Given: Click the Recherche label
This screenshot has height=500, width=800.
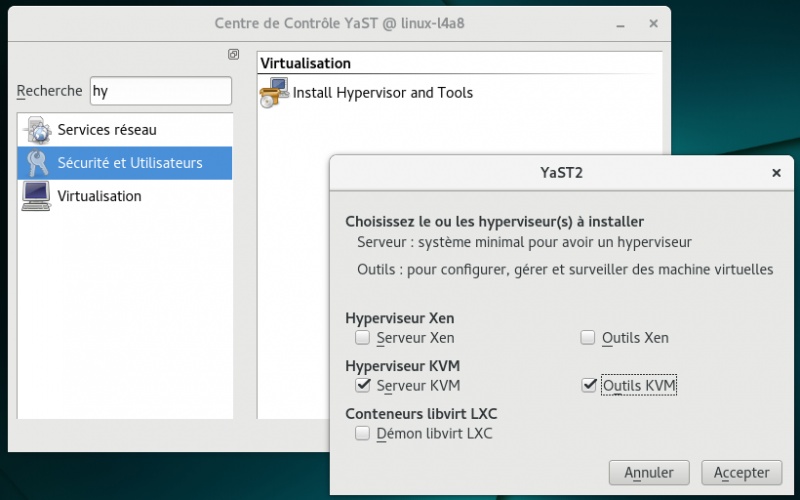Looking at the screenshot, I should point(49,91).
